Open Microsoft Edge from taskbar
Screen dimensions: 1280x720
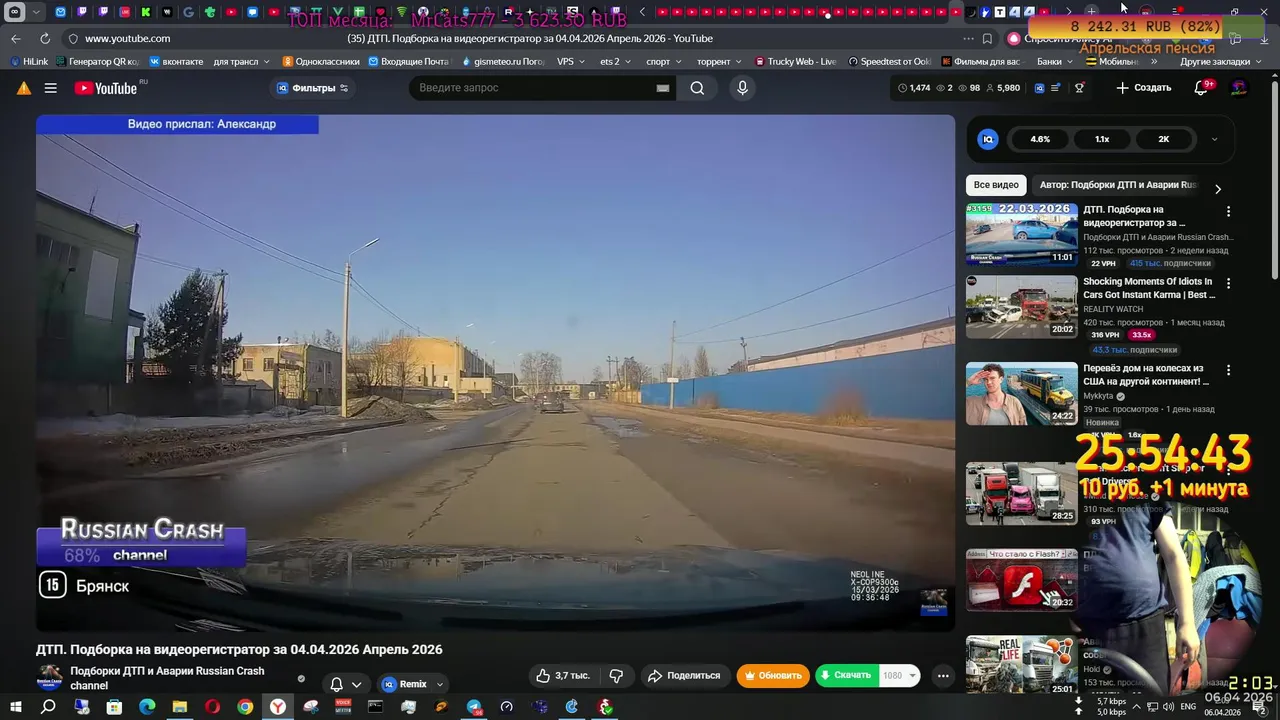click(x=147, y=707)
